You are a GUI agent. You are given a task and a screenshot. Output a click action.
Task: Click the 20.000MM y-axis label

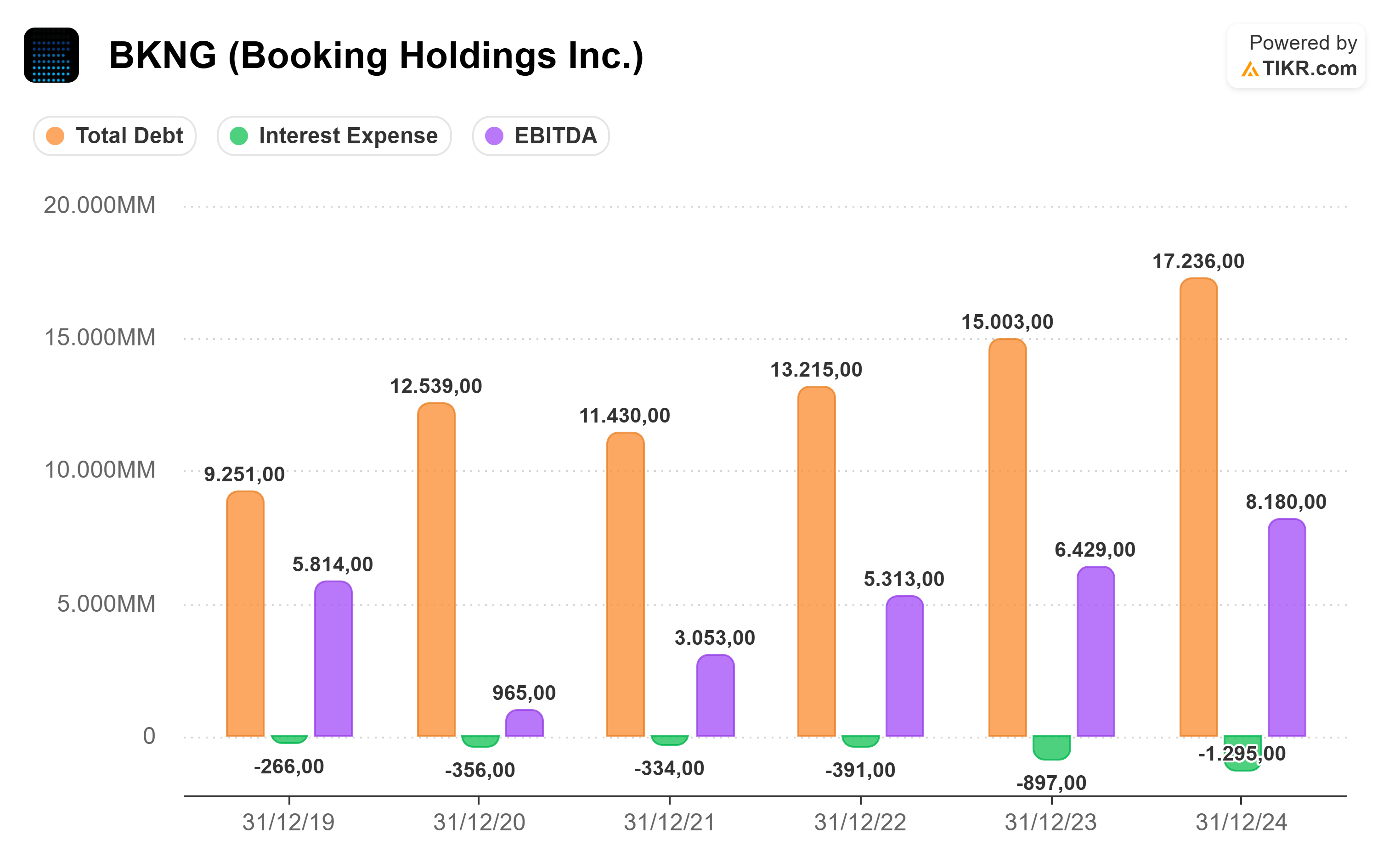tap(99, 206)
